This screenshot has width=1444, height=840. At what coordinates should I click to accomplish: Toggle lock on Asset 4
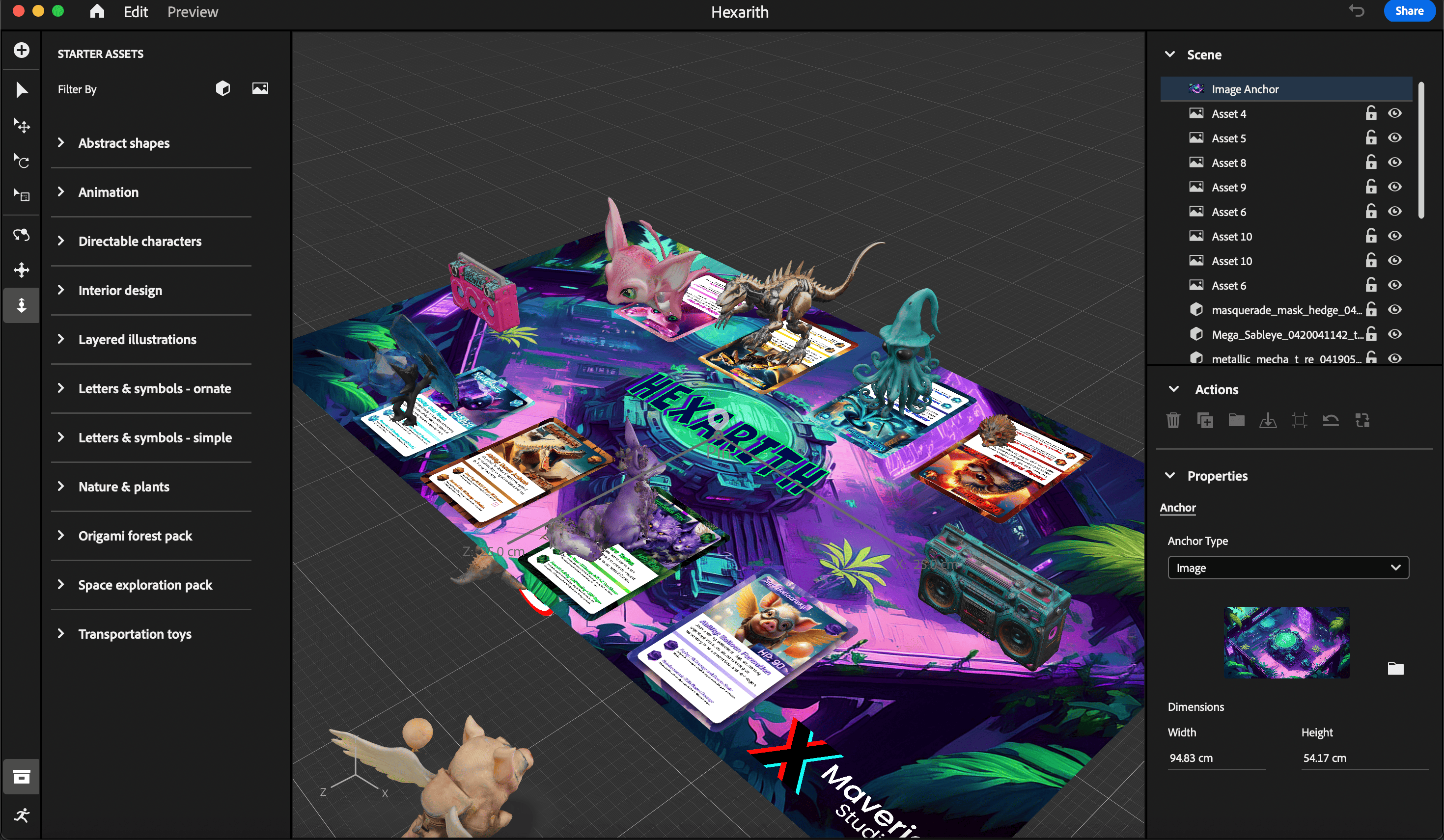(1371, 113)
